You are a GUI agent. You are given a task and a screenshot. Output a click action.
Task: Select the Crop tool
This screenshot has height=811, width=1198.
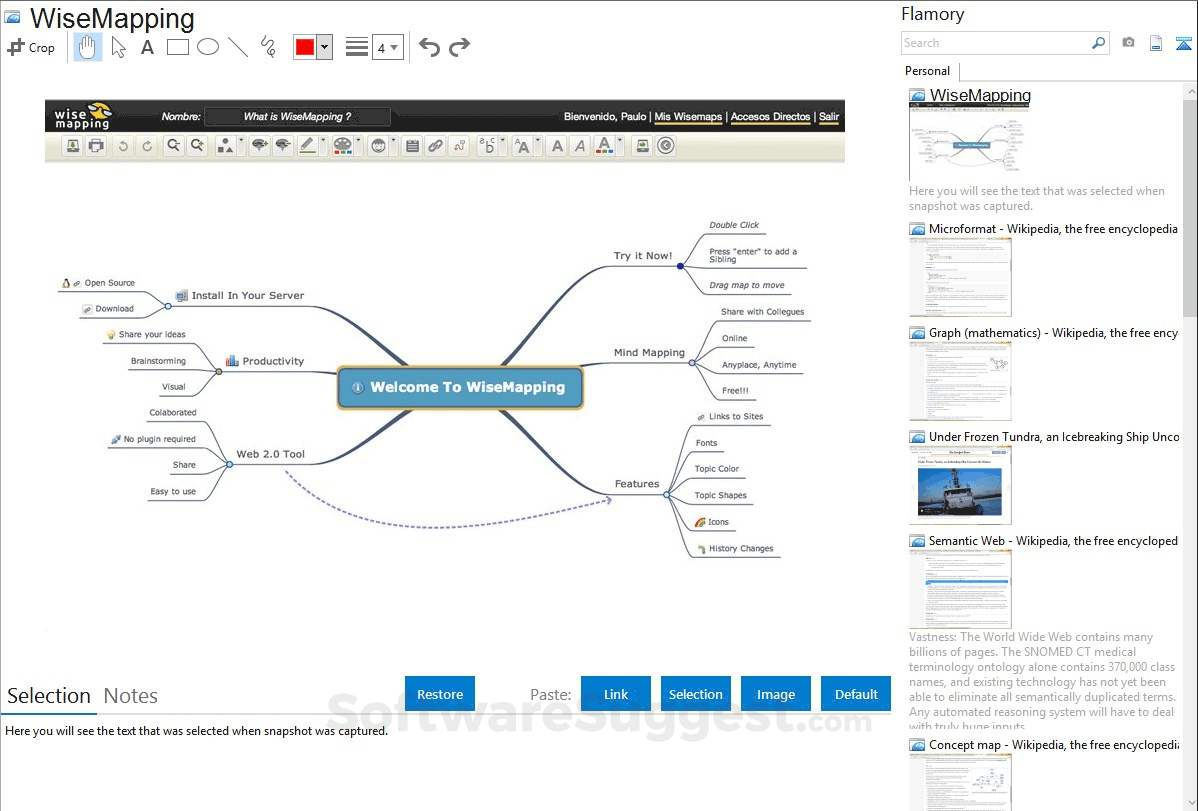click(x=32, y=47)
